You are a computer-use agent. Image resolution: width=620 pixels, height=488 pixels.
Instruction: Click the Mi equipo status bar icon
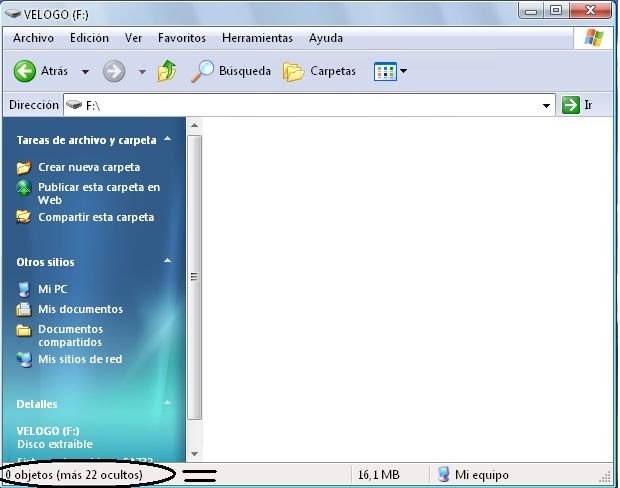point(444,474)
